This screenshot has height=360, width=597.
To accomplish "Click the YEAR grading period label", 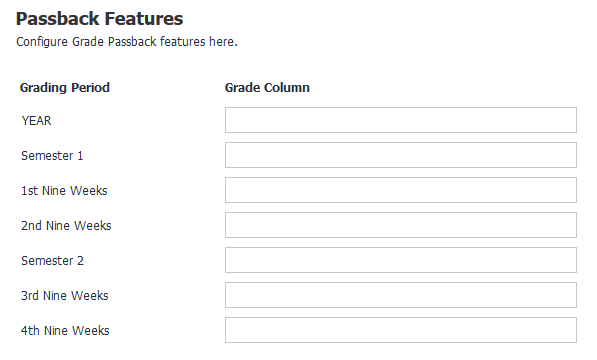I will coord(36,121).
